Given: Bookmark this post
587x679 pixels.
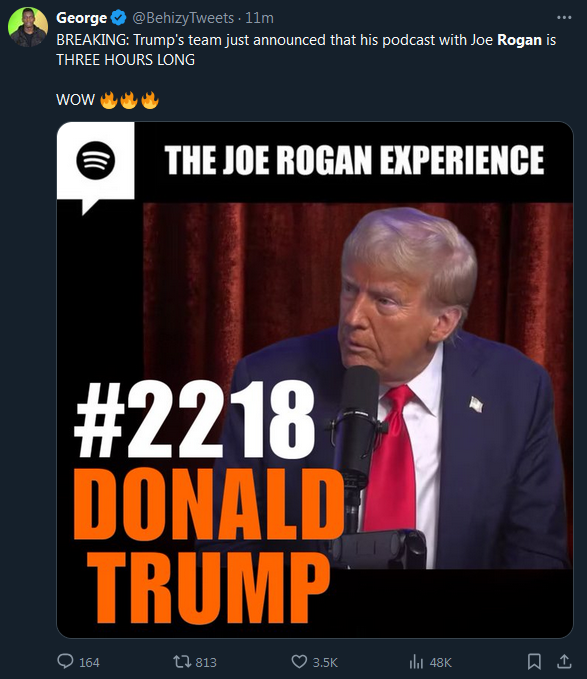Looking at the screenshot, I should click(x=534, y=662).
